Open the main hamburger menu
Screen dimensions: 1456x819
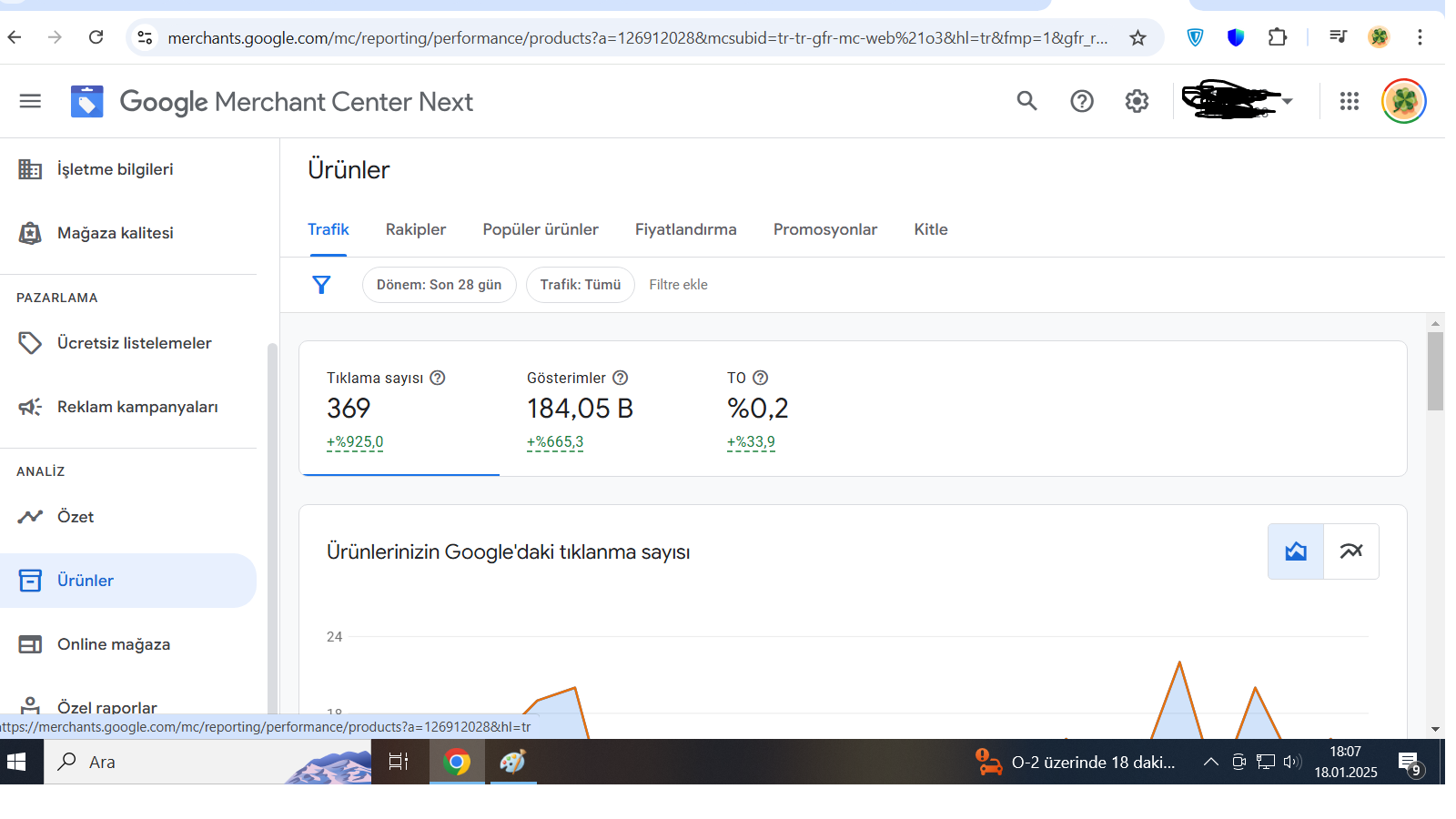tap(30, 101)
